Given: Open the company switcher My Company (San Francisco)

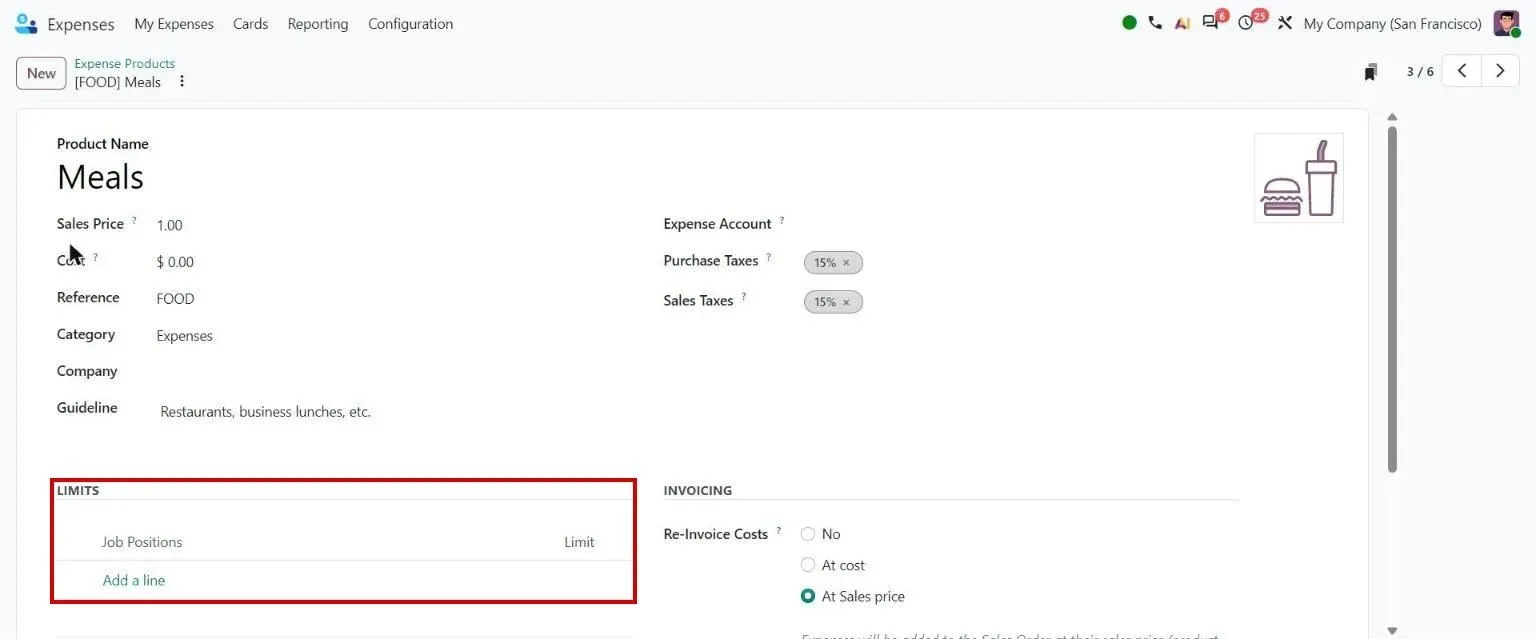Looking at the screenshot, I should (x=1392, y=24).
